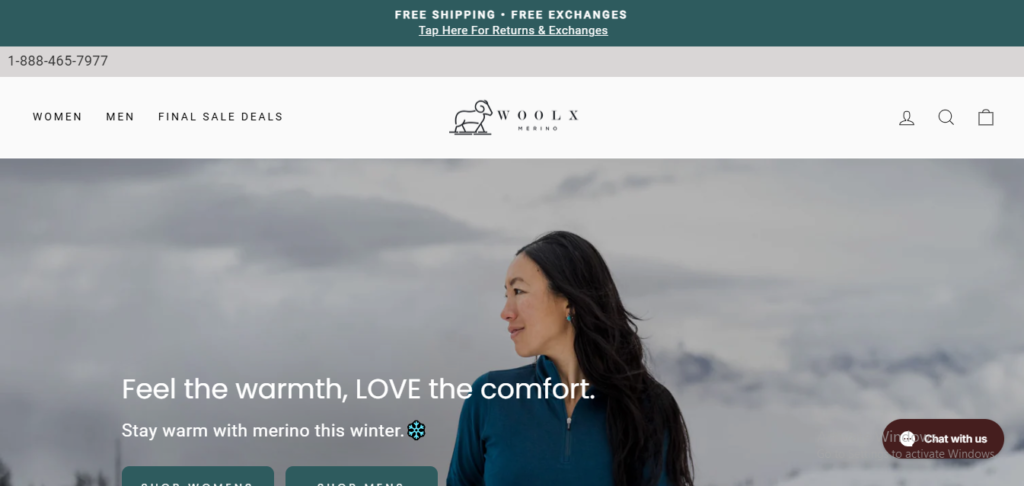Click the chat bubble icon
The width and height of the screenshot is (1024, 486).
[907, 439]
